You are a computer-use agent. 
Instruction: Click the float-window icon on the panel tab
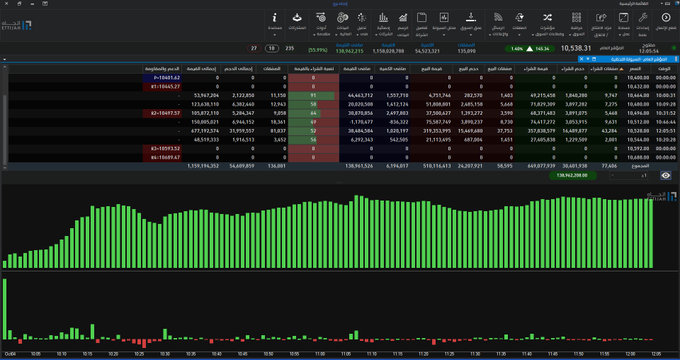point(594,59)
